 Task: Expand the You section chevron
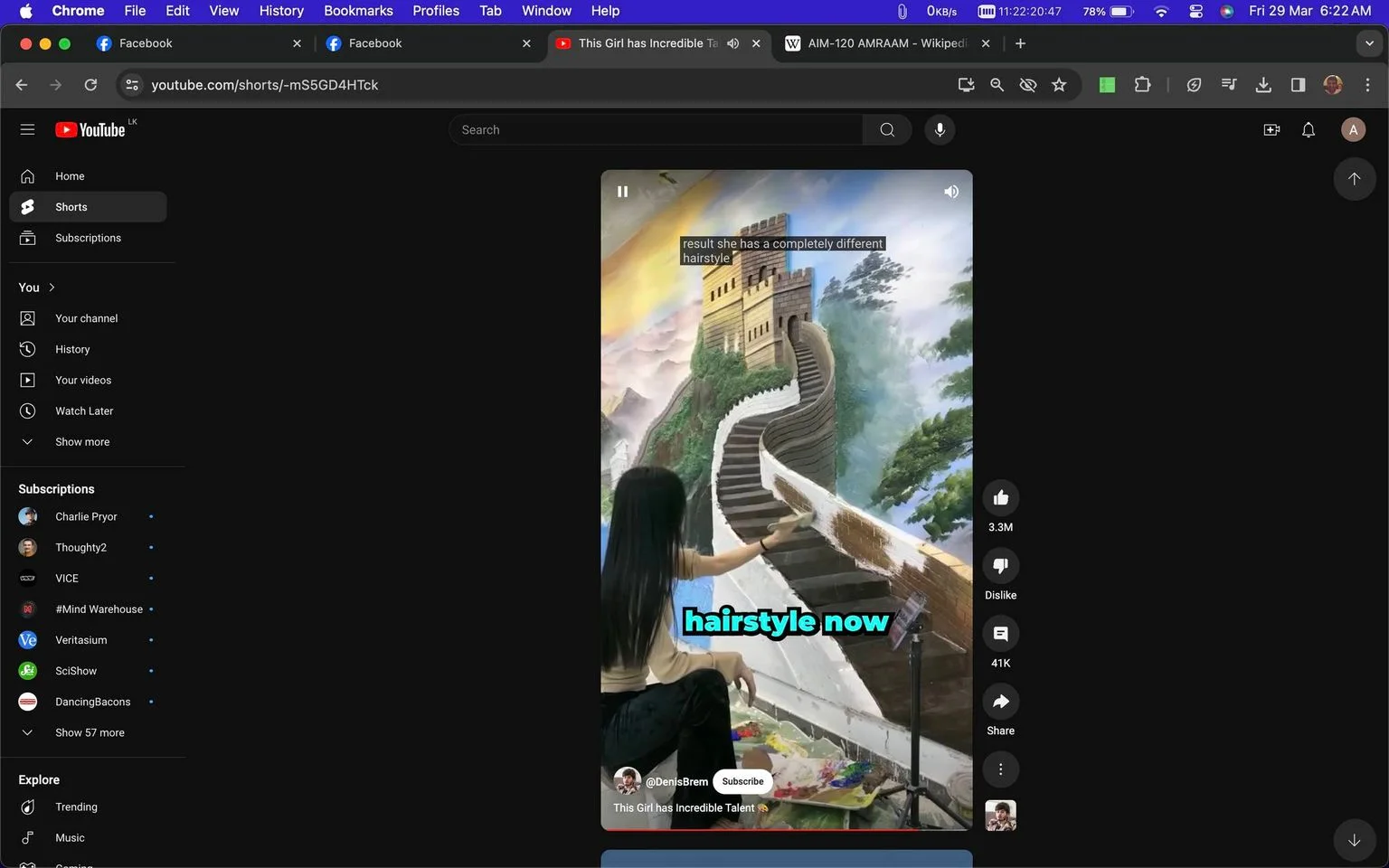click(x=52, y=288)
